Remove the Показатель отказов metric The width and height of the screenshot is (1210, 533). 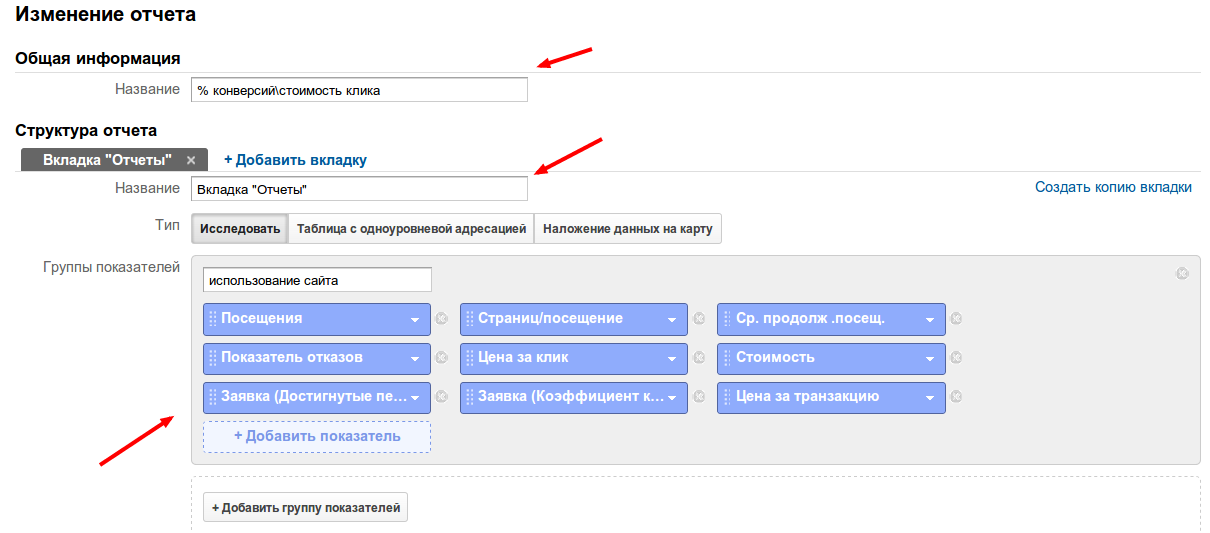(441, 358)
